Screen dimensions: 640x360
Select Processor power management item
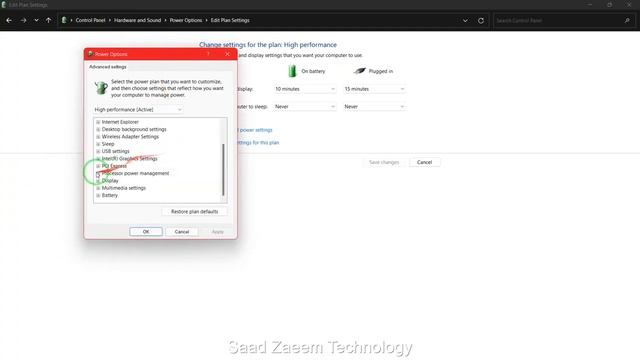135,173
